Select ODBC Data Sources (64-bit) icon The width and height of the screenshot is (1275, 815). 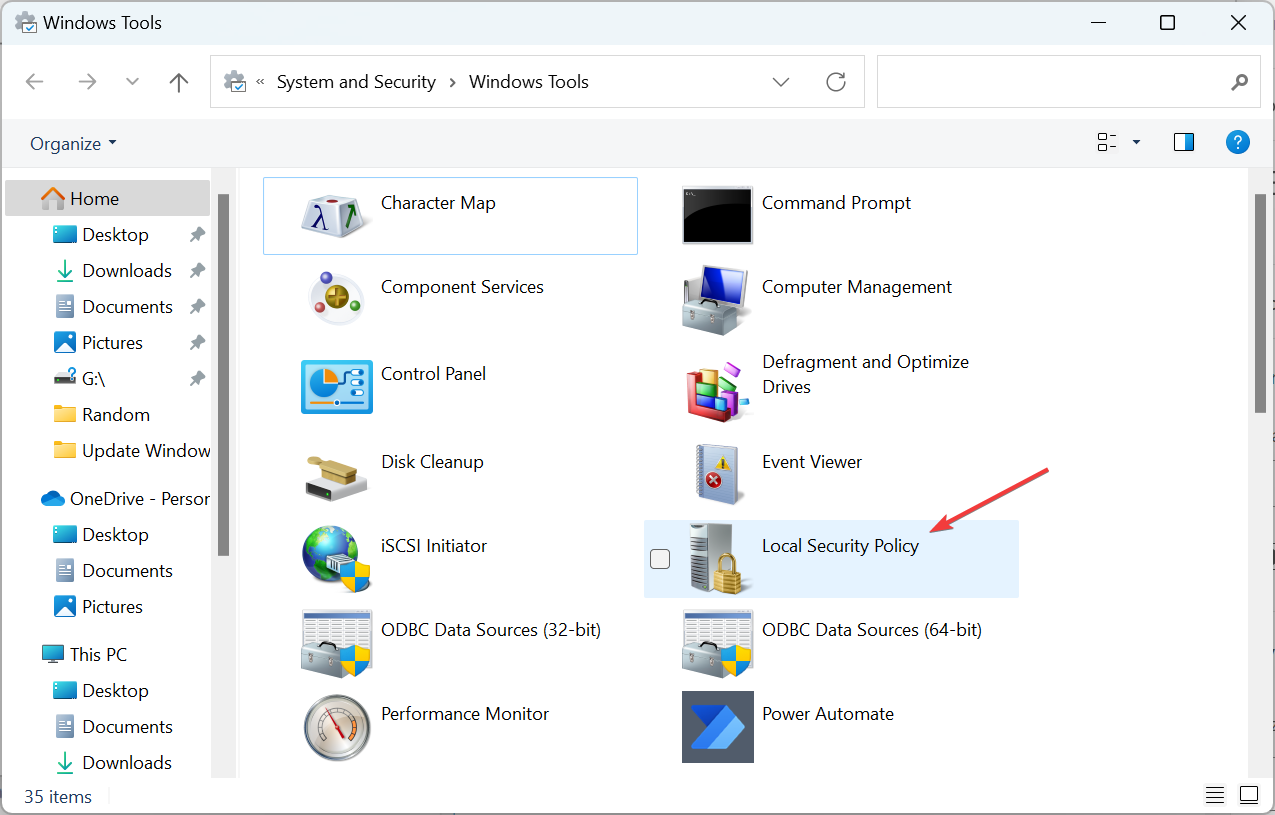pos(717,644)
